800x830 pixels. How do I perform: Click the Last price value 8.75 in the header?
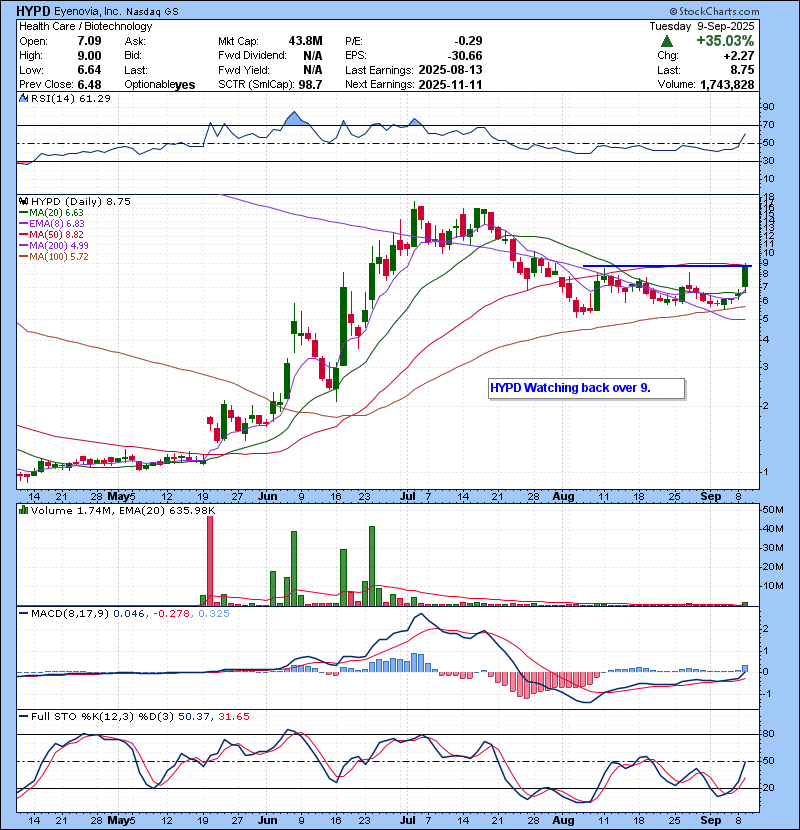click(x=742, y=70)
